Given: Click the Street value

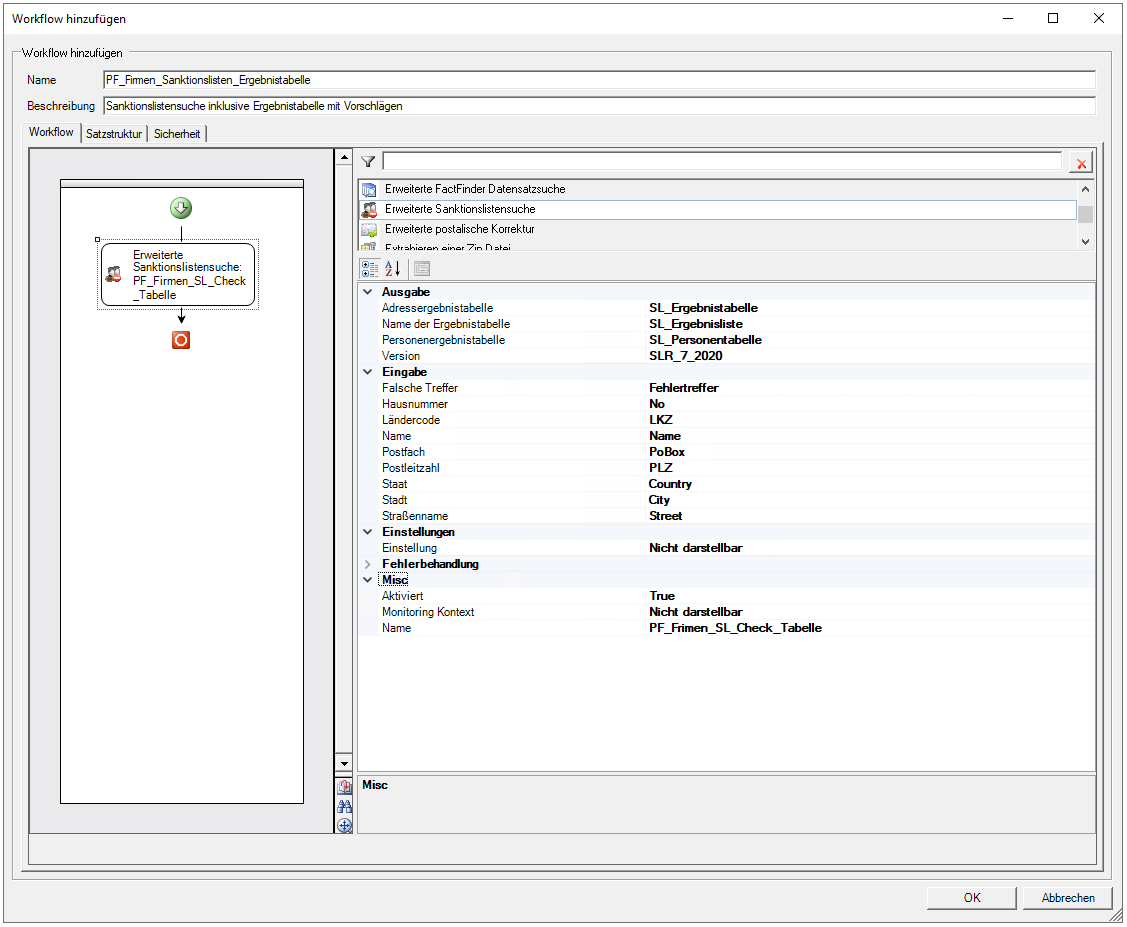Looking at the screenshot, I should [666, 516].
